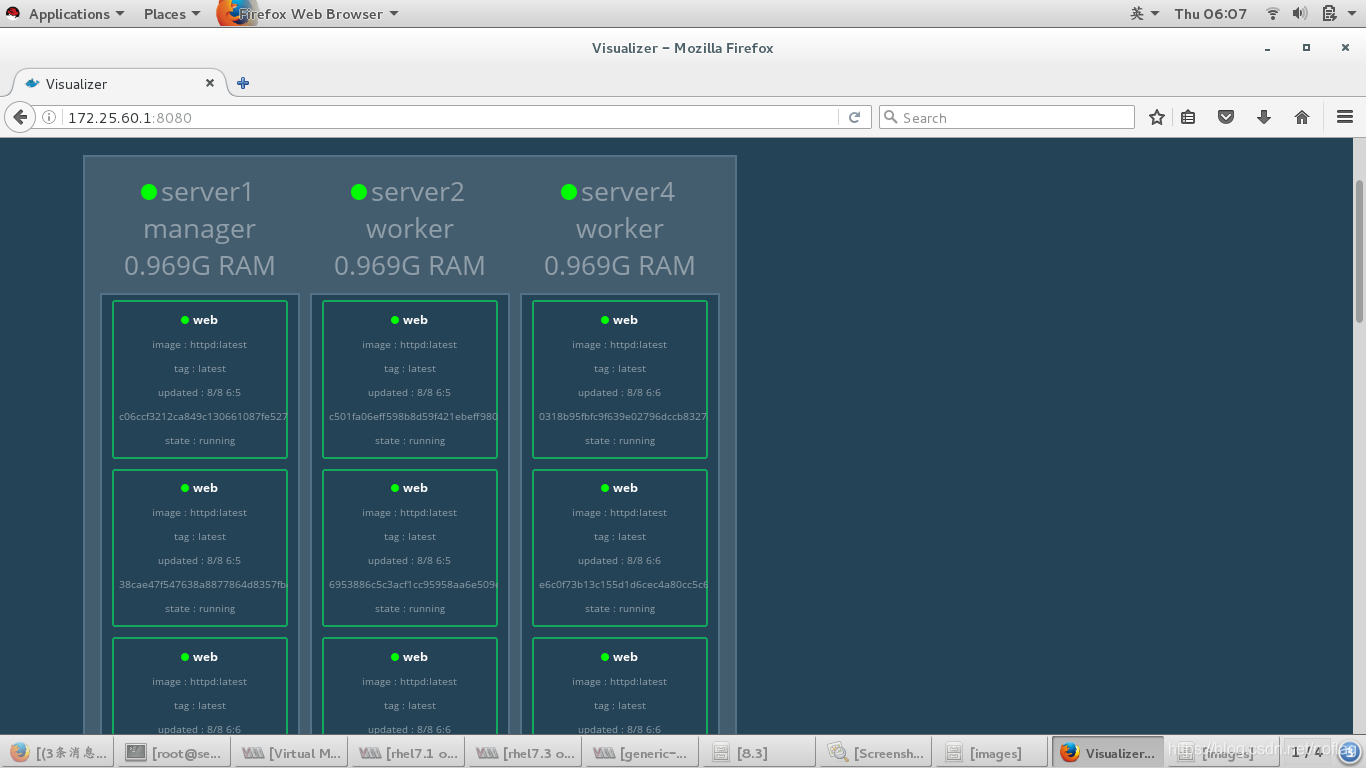Go to the Firefox home page

1302,117
